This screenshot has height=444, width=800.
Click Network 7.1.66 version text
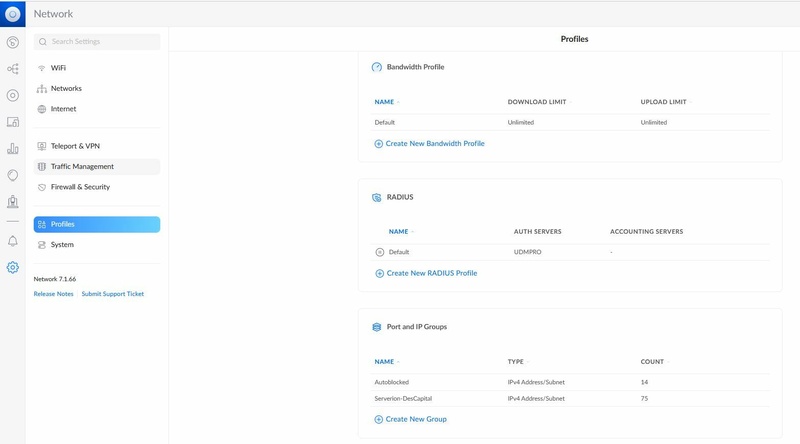(55, 279)
